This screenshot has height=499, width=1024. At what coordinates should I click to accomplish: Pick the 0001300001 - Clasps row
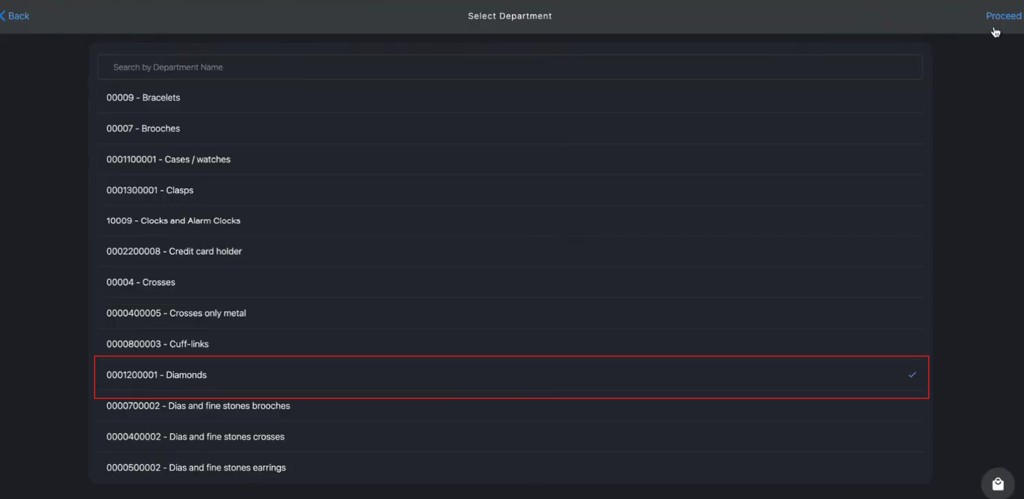(x=509, y=190)
